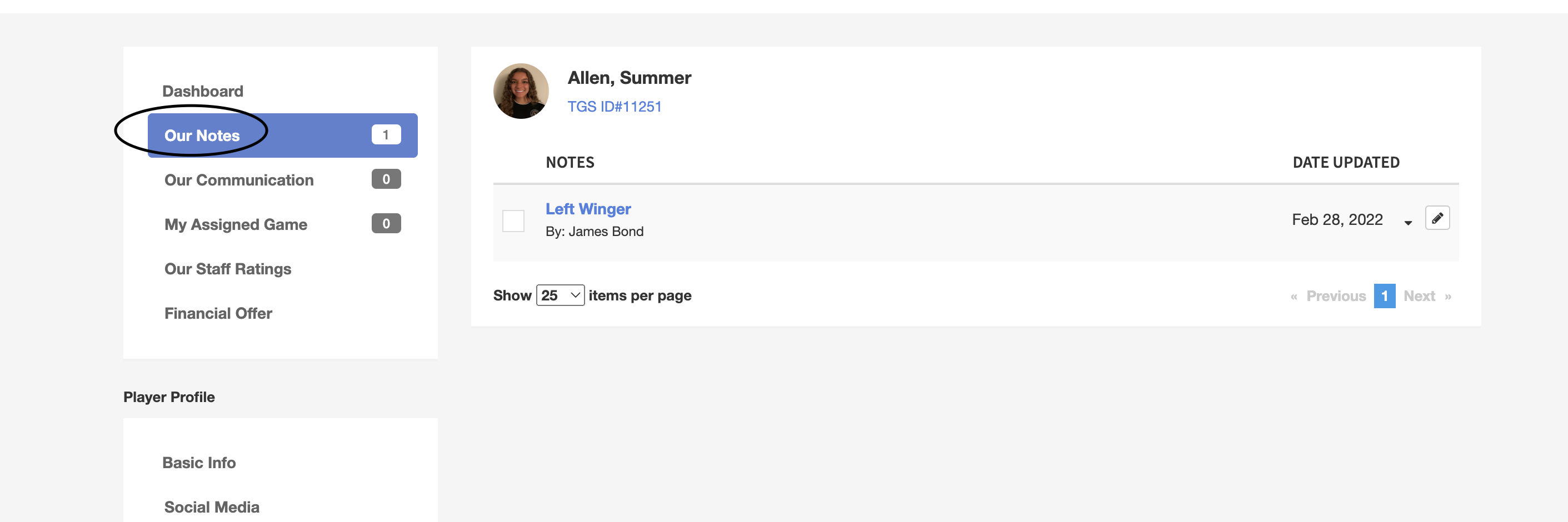The image size is (1568, 522).
Task: Click the Our Communication count badge
Action: click(386, 179)
